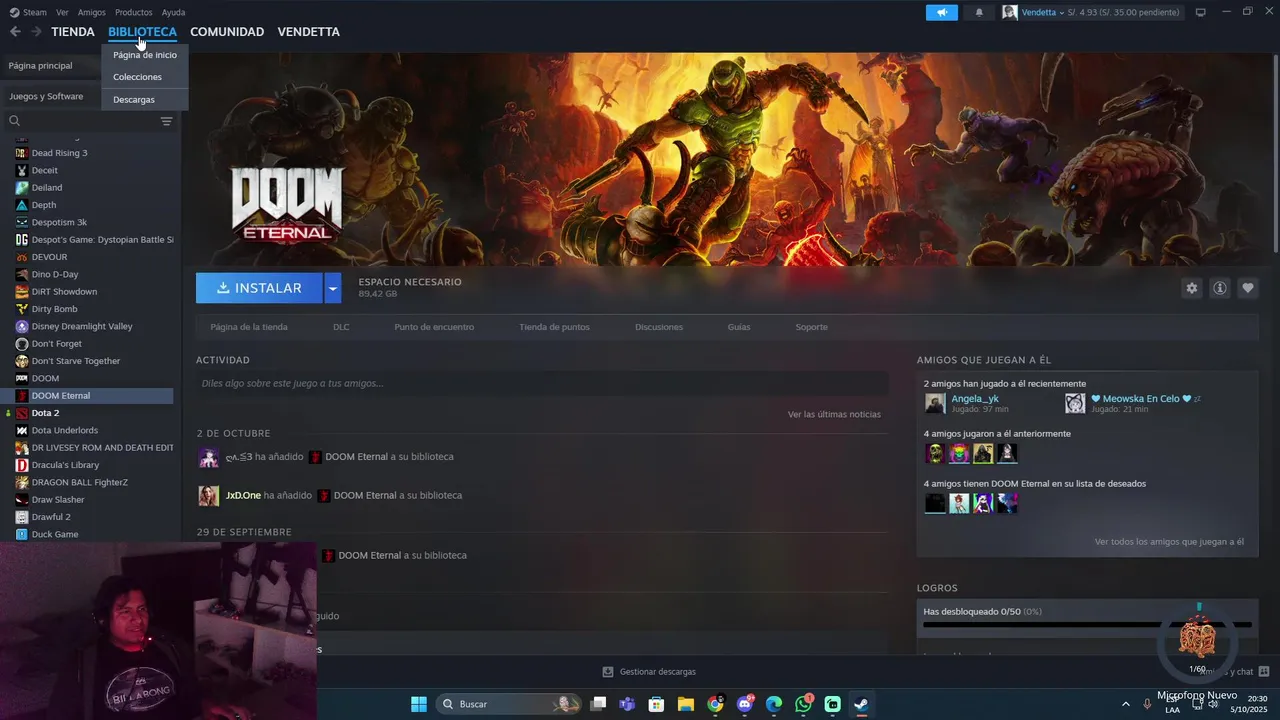Click the blue INSTALAR button
The width and height of the screenshot is (1280, 720).
point(259,288)
